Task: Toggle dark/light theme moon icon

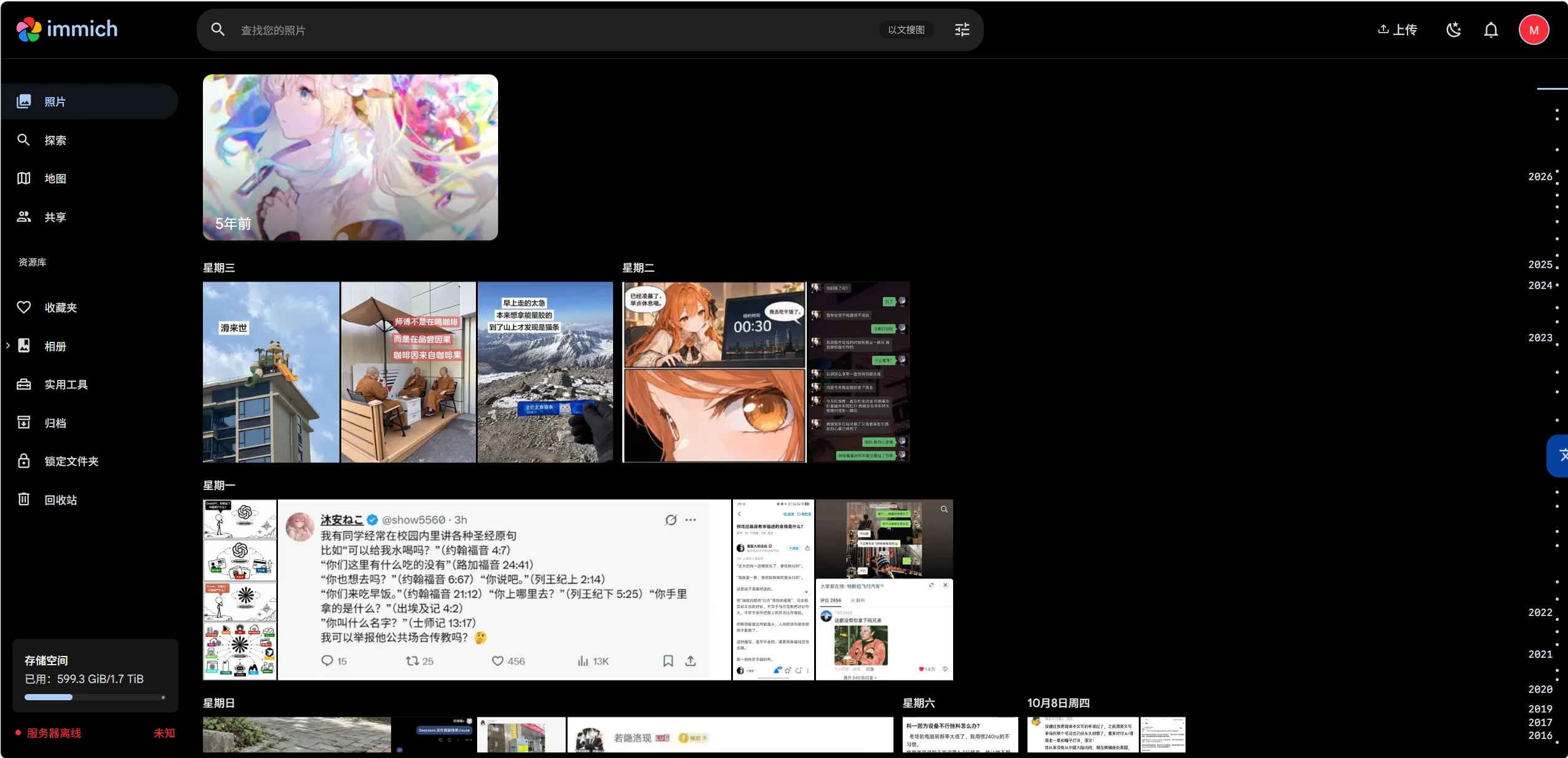Action: 1454,30
